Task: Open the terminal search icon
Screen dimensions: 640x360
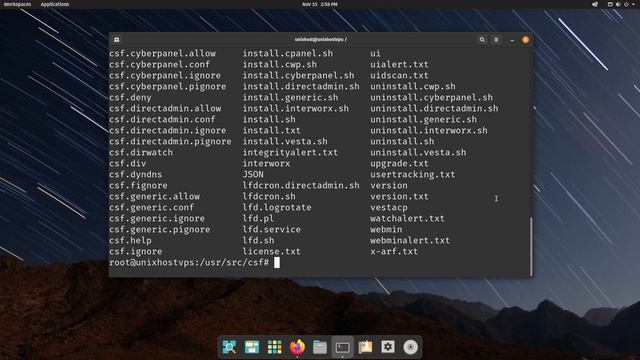Action: pyautogui.click(x=482, y=40)
